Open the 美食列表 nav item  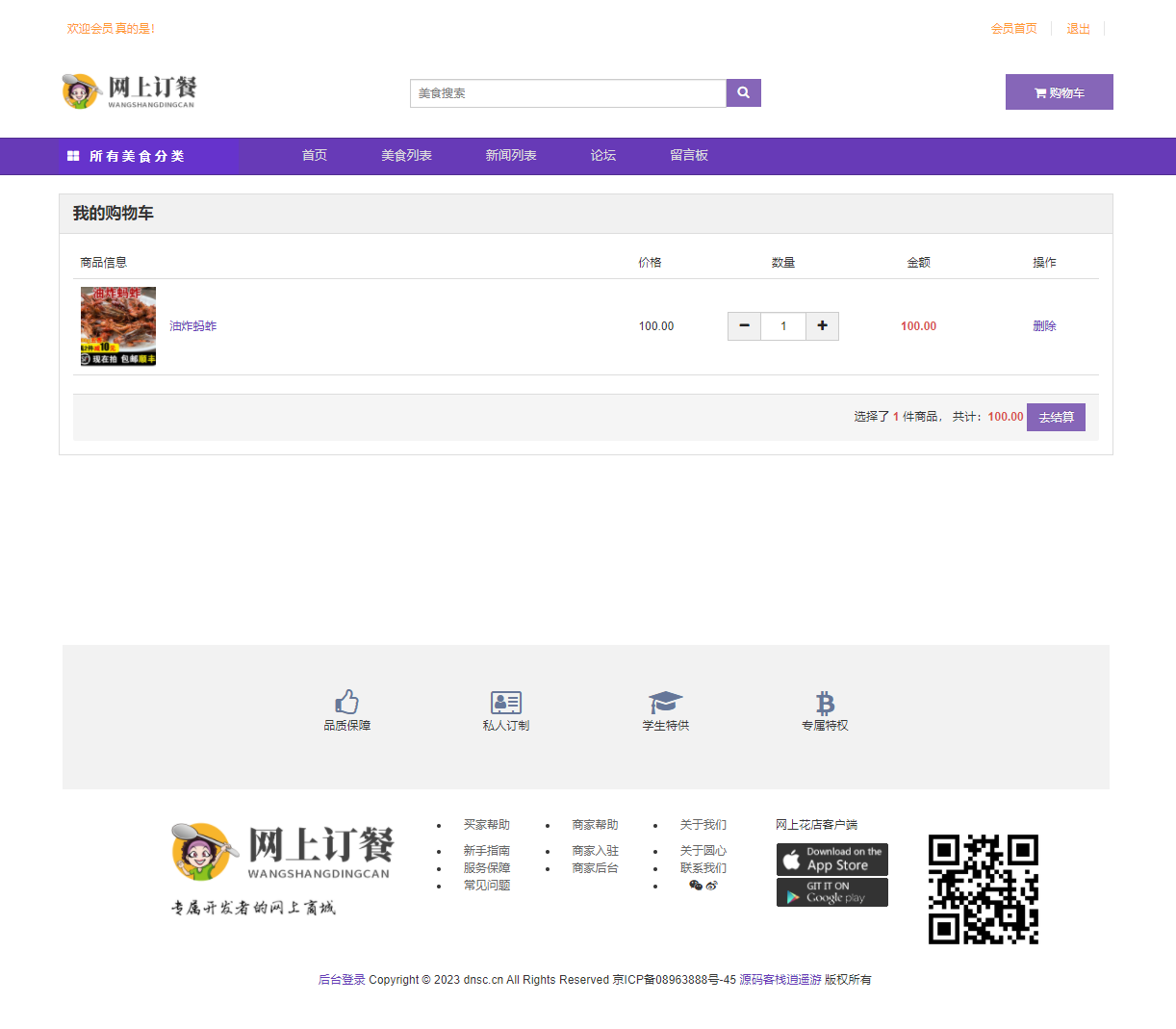(406, 155)
